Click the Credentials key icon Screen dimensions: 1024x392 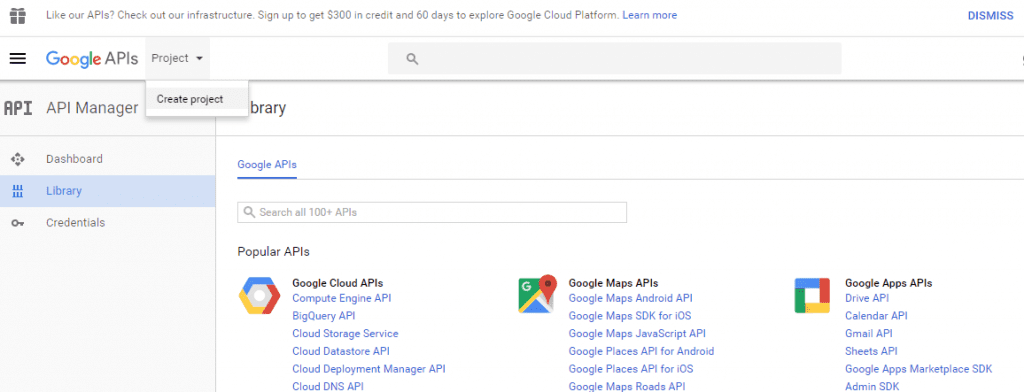pos(18,223)
